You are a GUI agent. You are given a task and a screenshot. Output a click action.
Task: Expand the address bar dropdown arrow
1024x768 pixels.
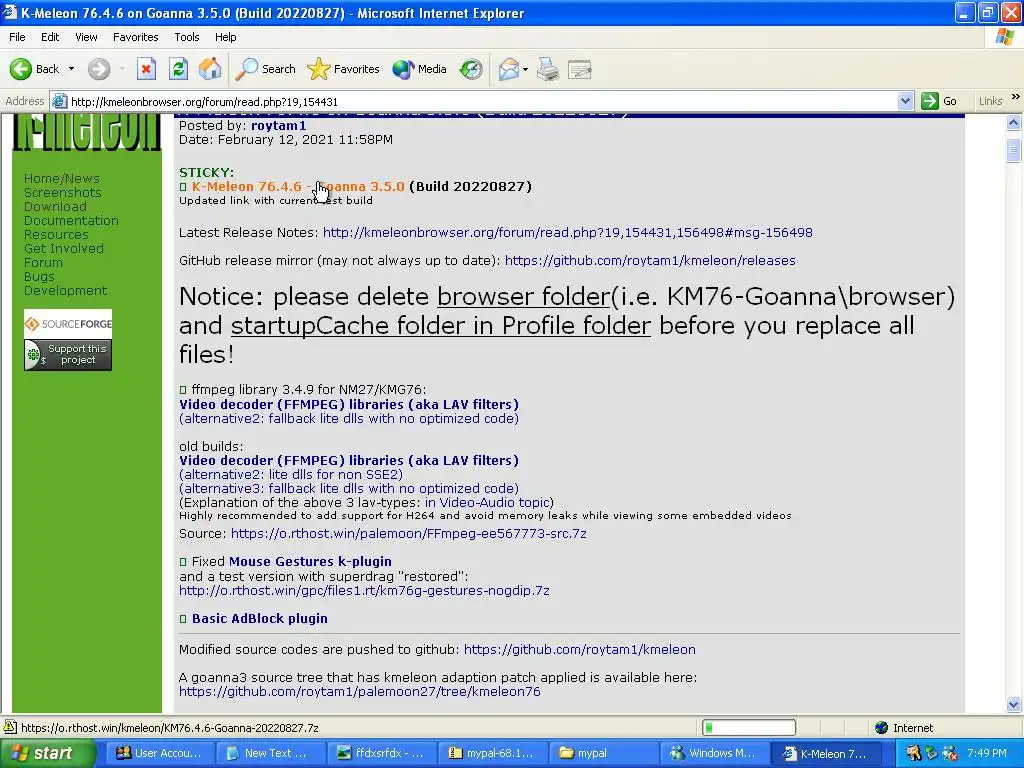905,101
